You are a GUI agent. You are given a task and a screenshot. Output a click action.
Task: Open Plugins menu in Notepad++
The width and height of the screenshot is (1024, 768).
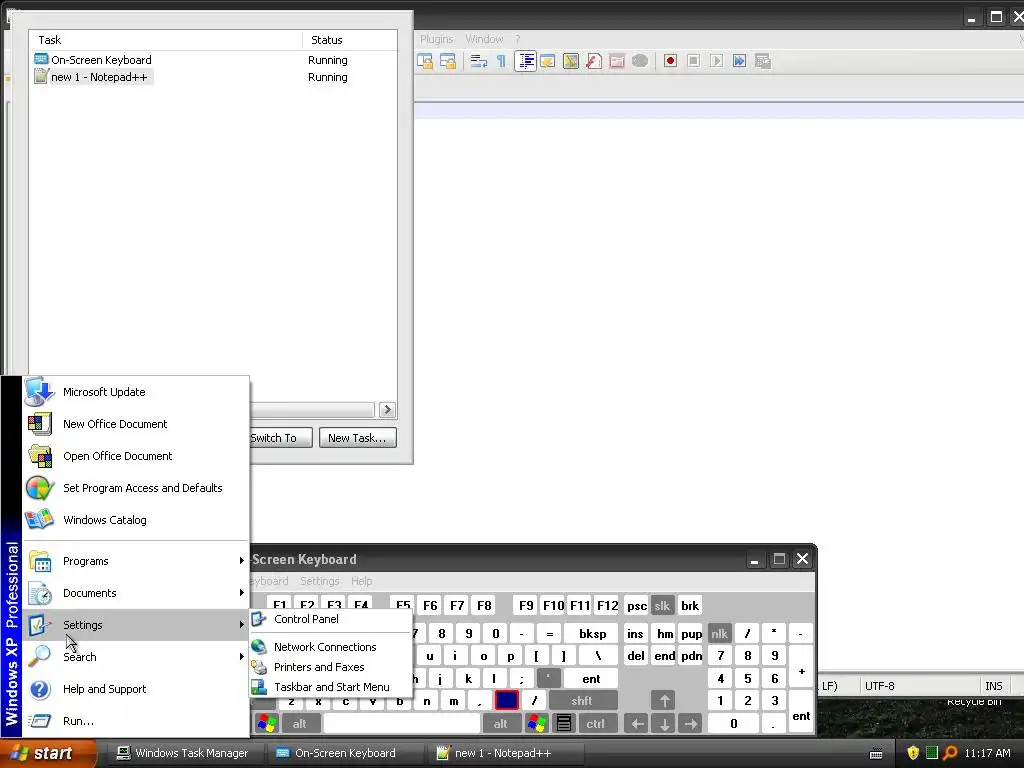[437, 39]
